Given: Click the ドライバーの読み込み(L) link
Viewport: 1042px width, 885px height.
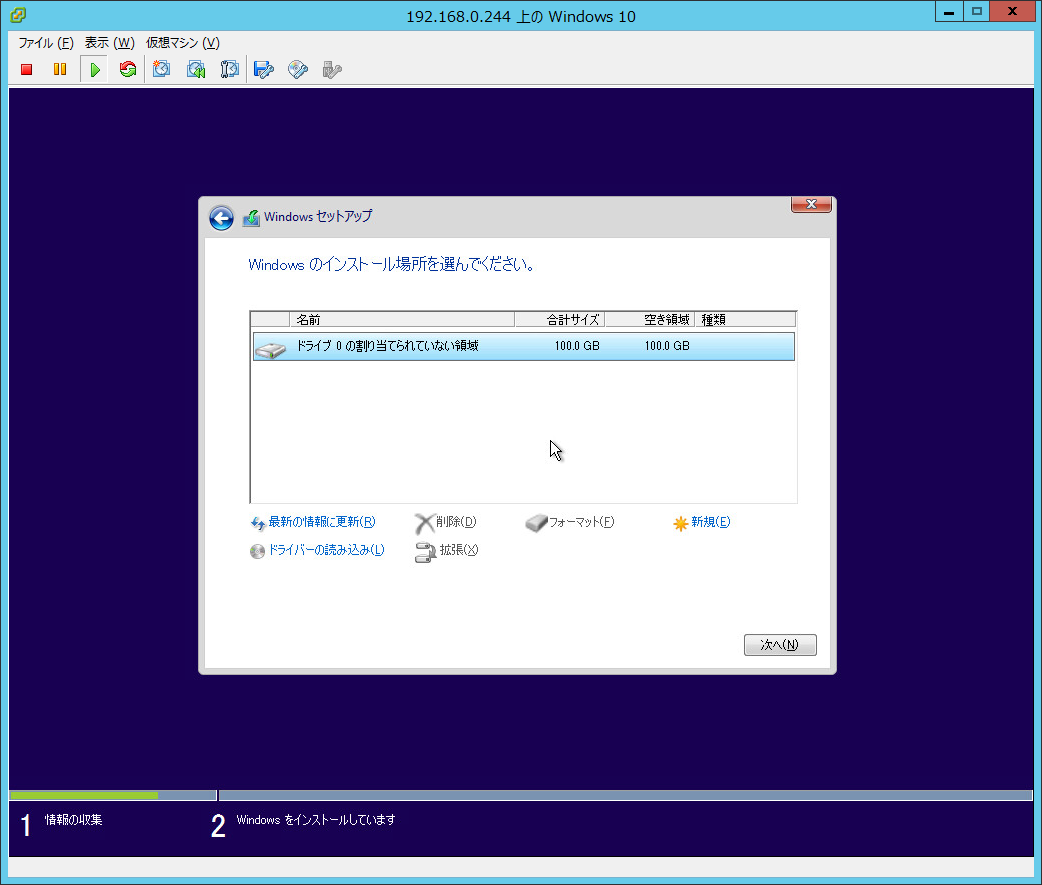Looking at the screenshot, I should (326, 550).
